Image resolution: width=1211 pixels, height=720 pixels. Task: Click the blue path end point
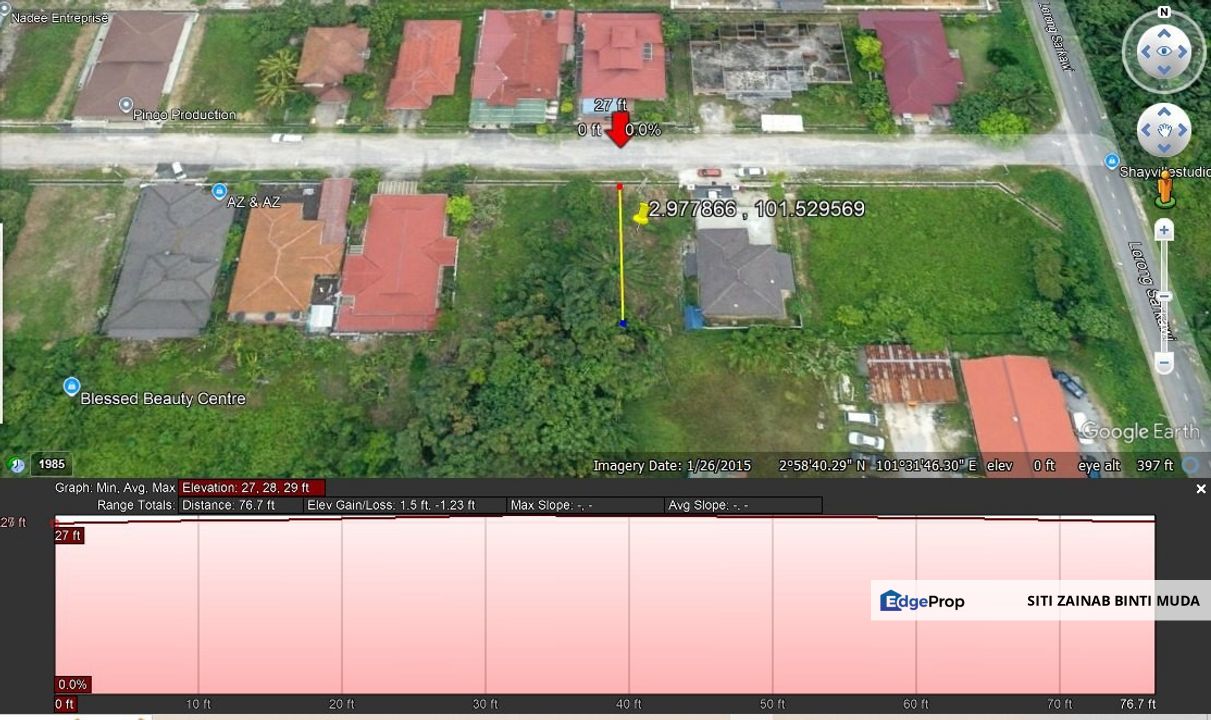point(623,324)
